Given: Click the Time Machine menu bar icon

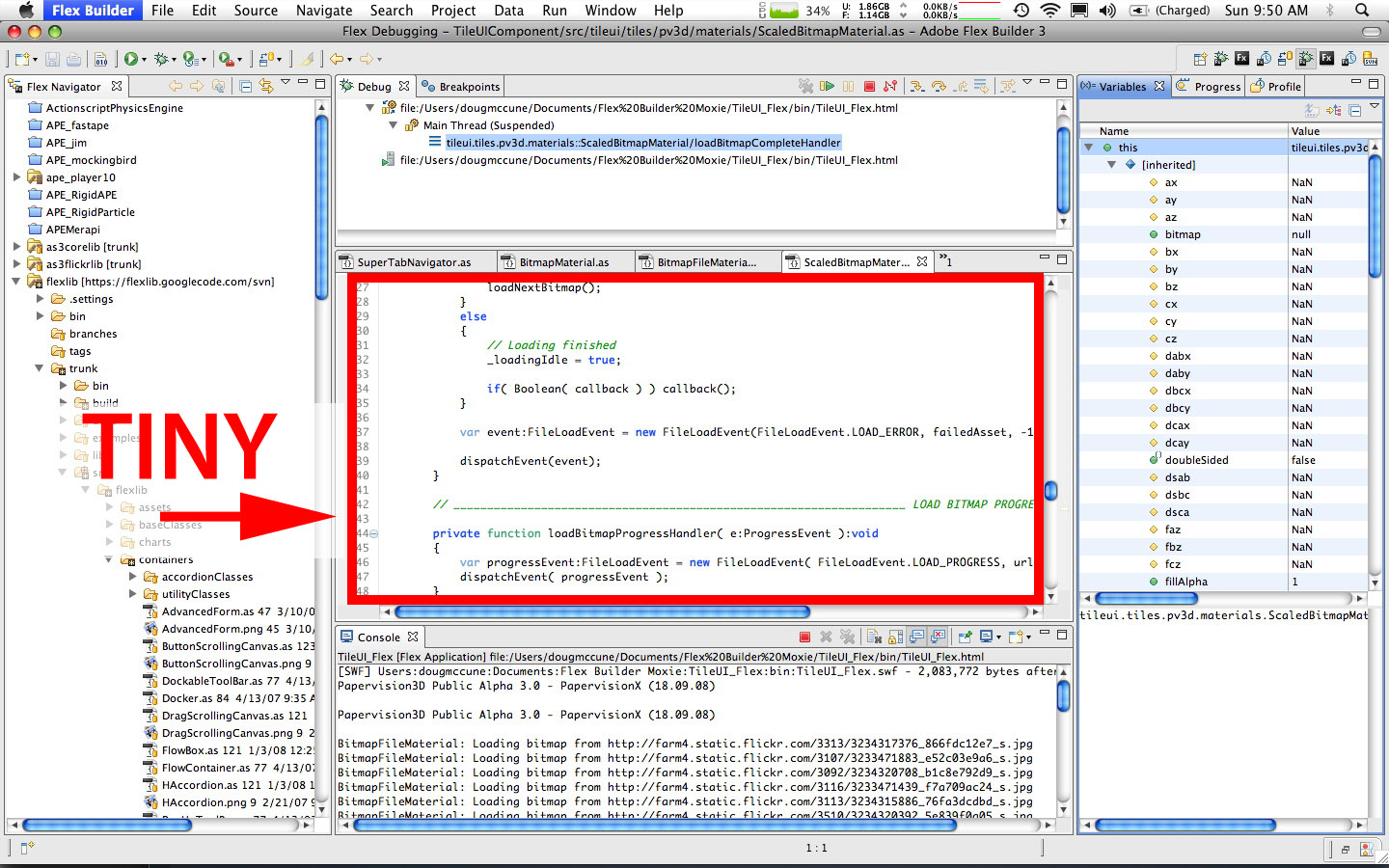Looking at the screenshot, I should click(x=1021, y=10).
